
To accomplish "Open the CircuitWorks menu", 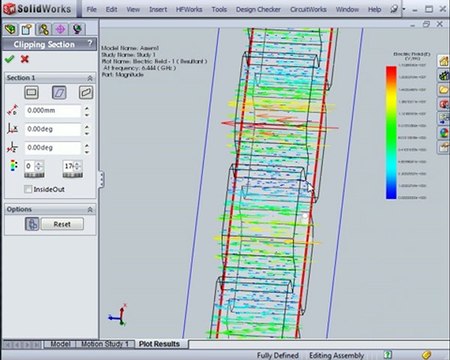I will pos(308,10).
